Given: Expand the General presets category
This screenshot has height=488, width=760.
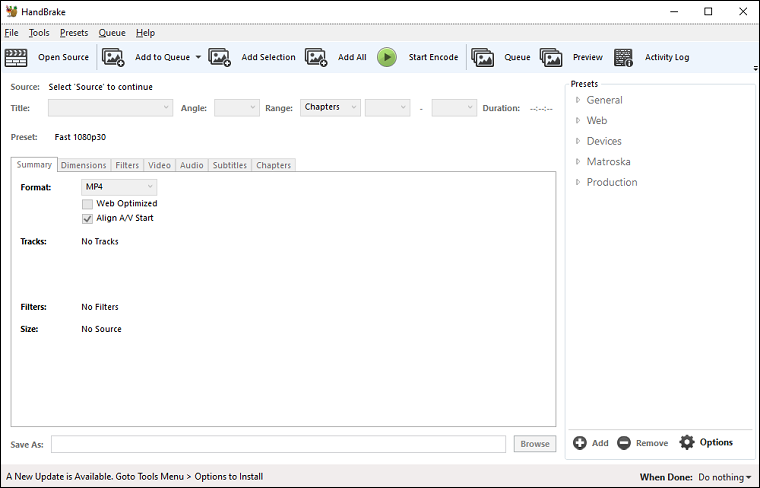Looking at the screenshot, I should coord(578,100).
